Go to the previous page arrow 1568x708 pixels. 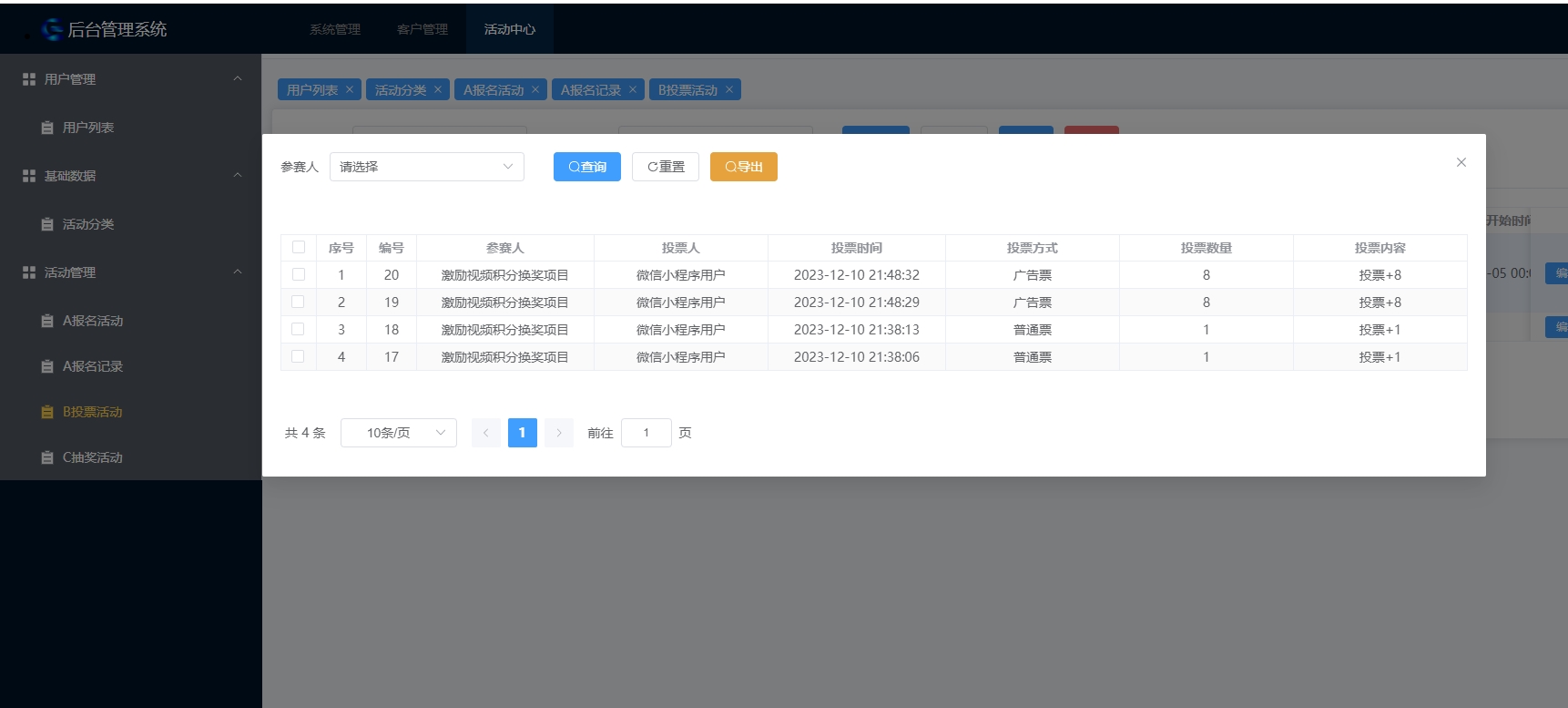pos(486,433)
